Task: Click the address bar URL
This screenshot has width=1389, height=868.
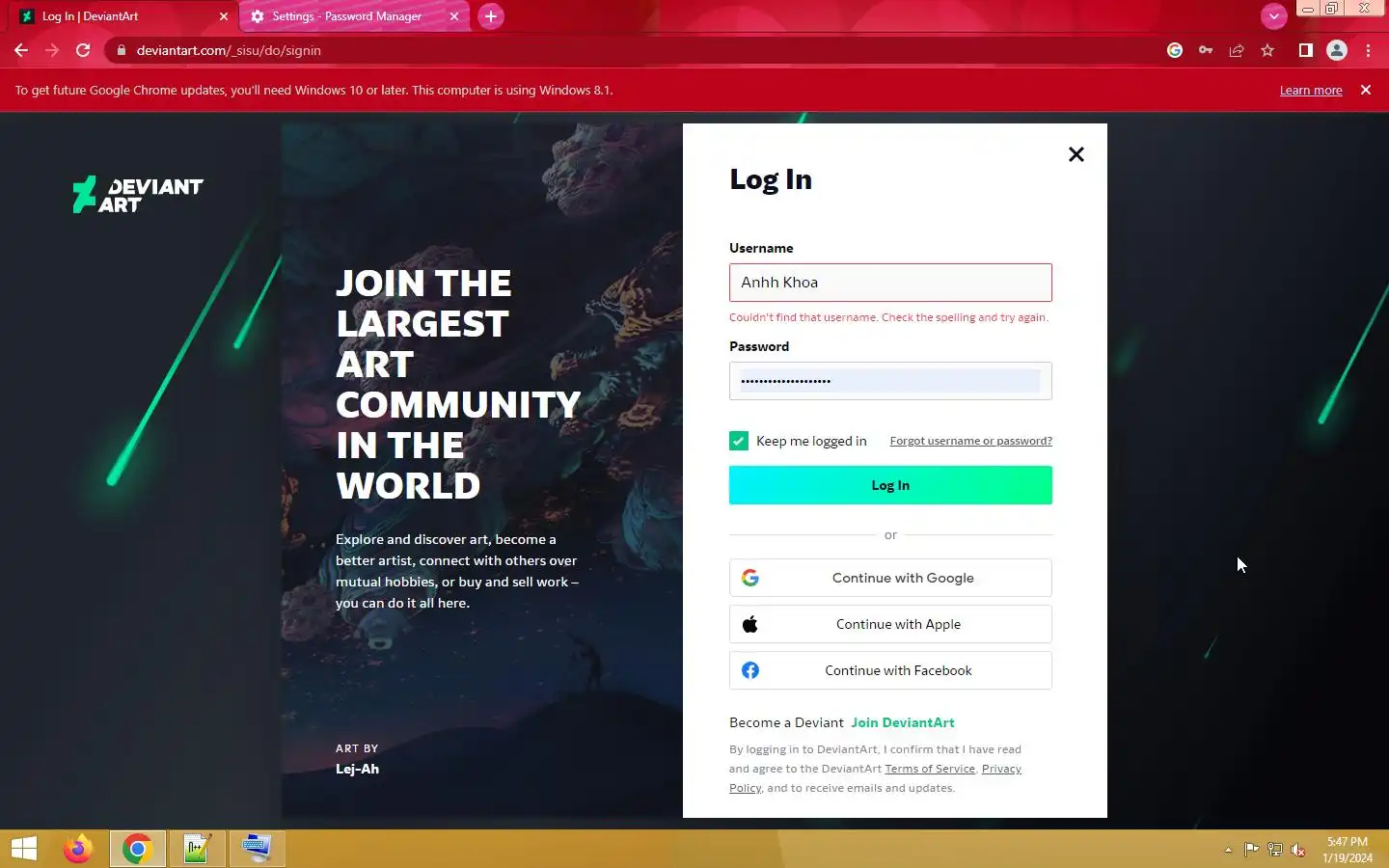Action: point(229,50)
